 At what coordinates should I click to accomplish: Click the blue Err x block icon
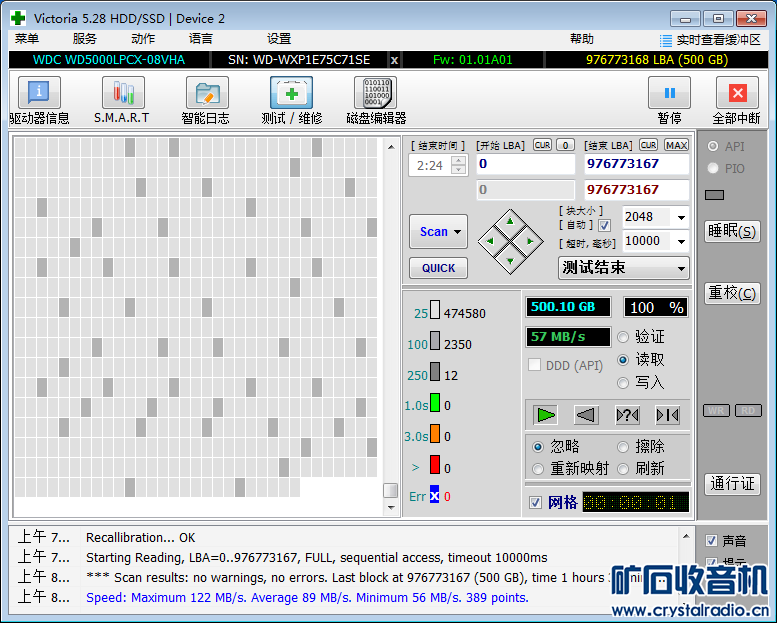[x=434, y=495]
